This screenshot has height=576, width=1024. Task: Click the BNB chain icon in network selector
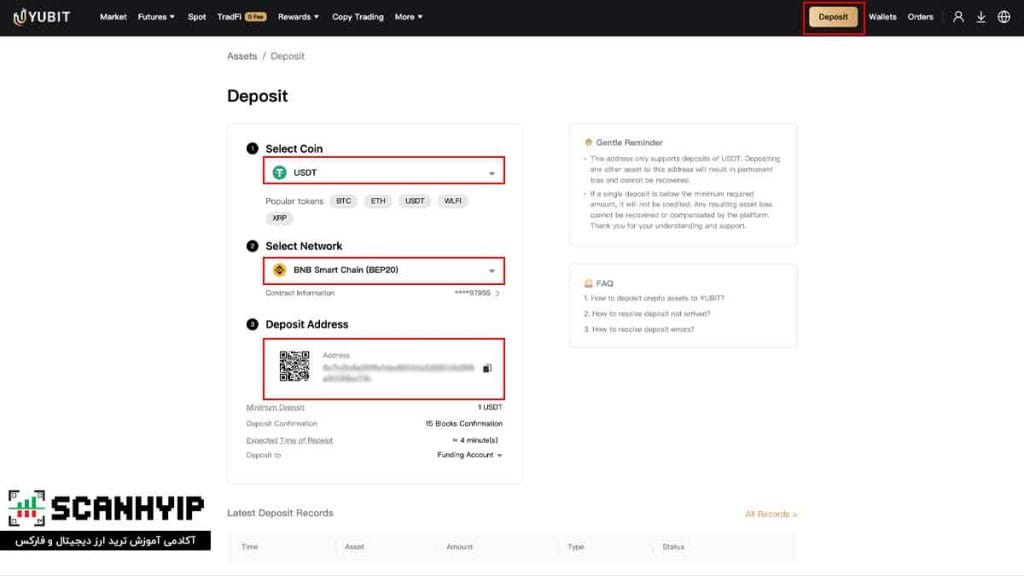click(280, 270)
